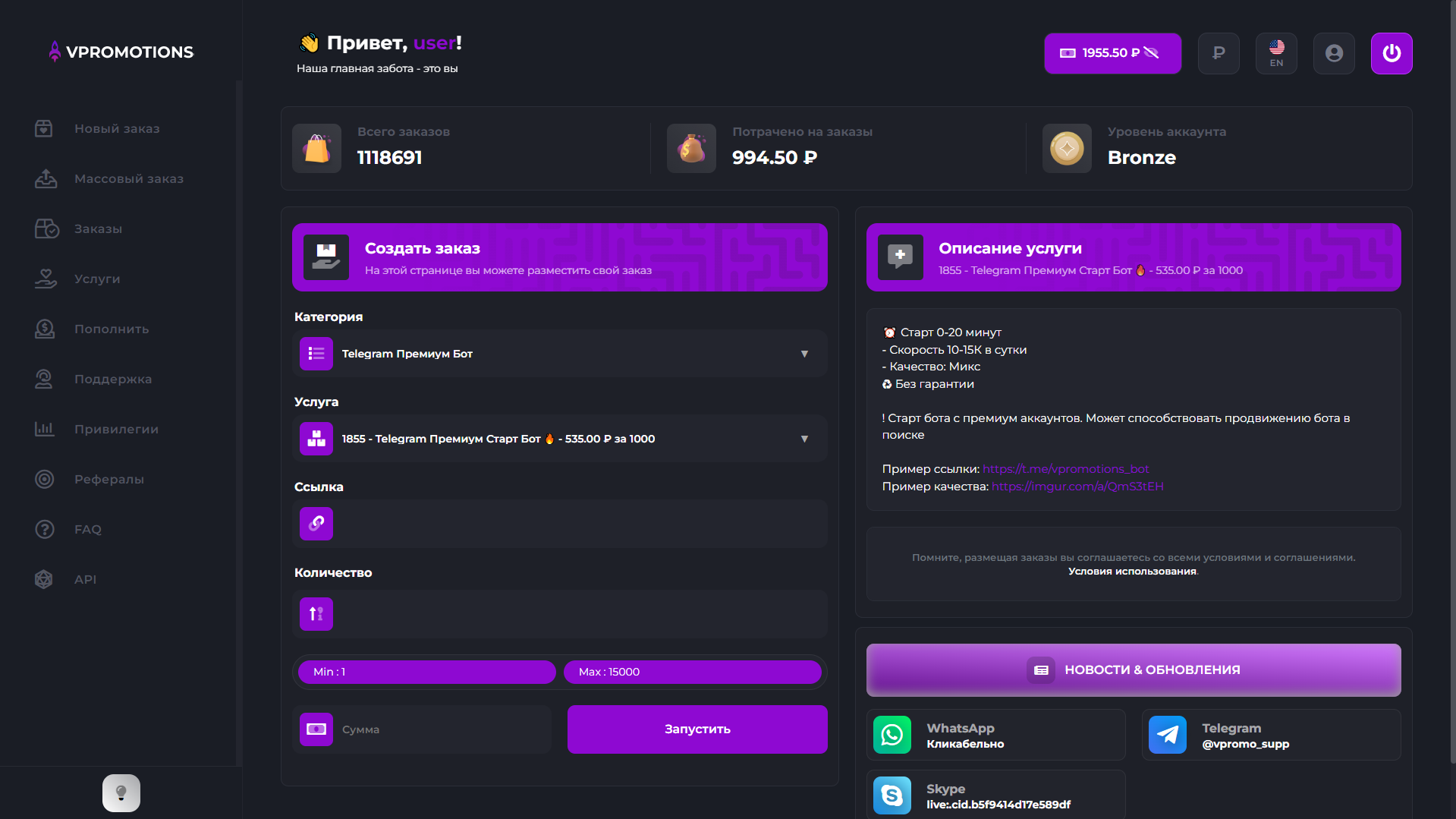Click the Orders checklist icon in sidebar
The height and width of the screenshot is (819, 1456).
coord(46,228)
